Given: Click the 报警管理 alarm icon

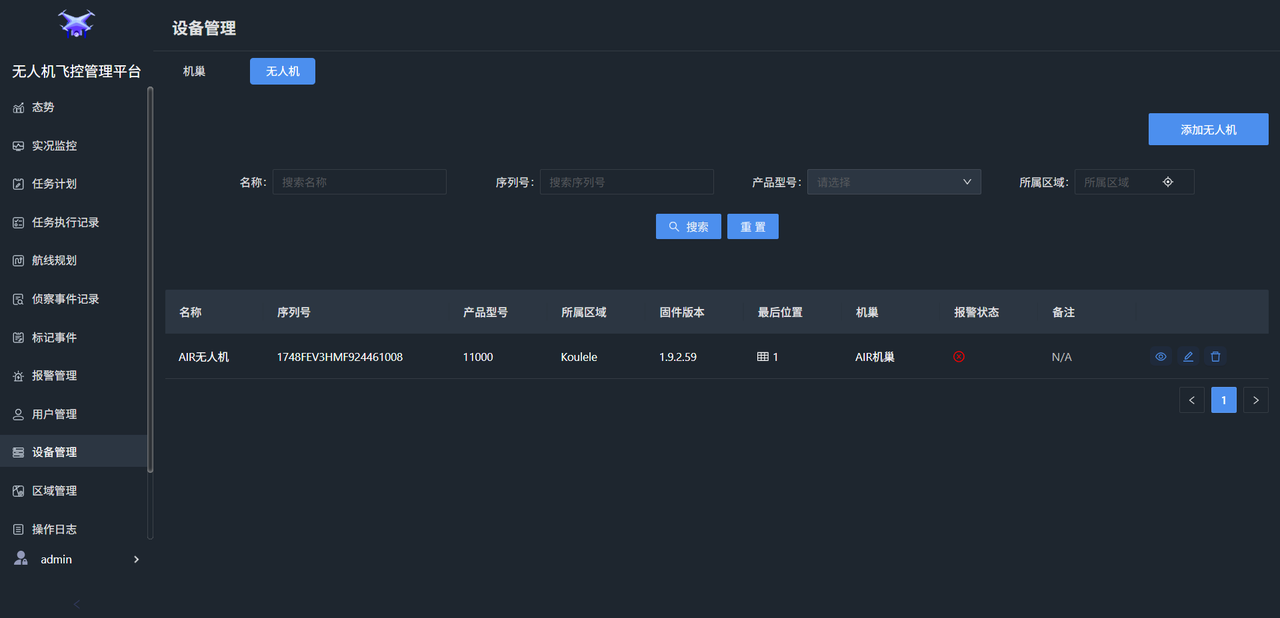Looking at the screenshot, I should click(18, 376).
